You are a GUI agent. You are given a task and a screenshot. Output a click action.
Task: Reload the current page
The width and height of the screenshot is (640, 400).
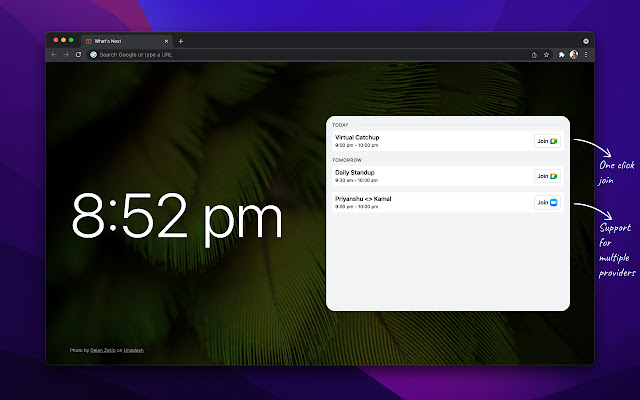coord(78,54)
